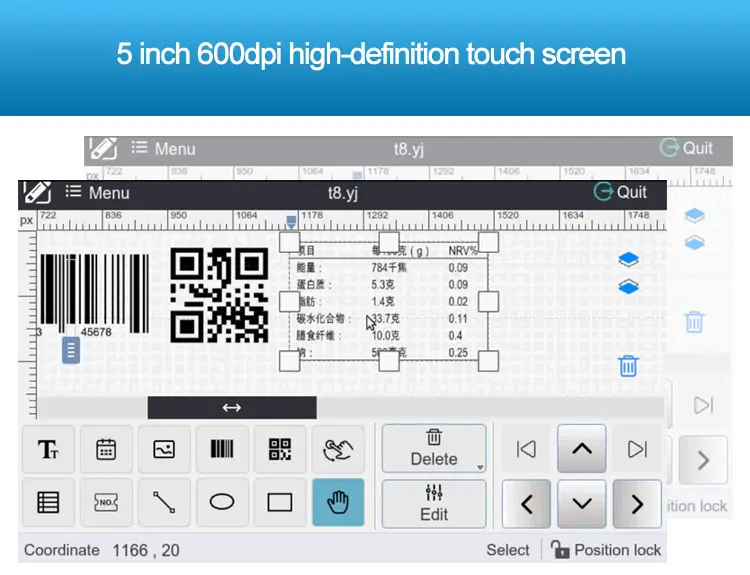Nudge selection up with up arrow

(x=581, y=450)
